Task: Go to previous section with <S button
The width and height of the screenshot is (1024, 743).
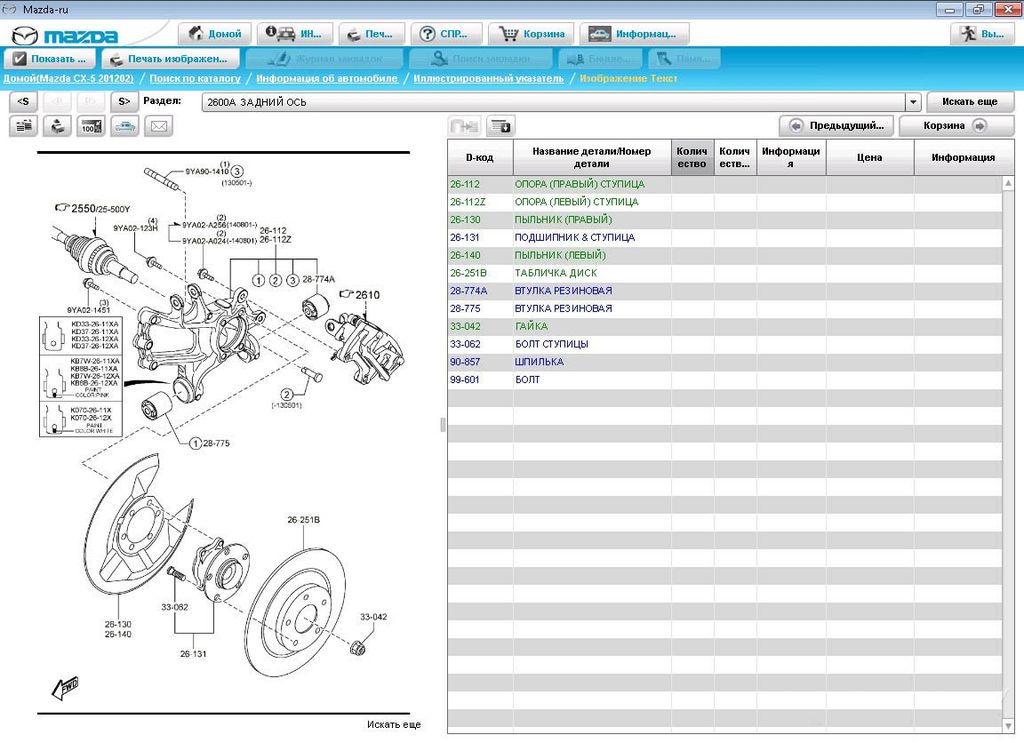Action: click(24, 101)
